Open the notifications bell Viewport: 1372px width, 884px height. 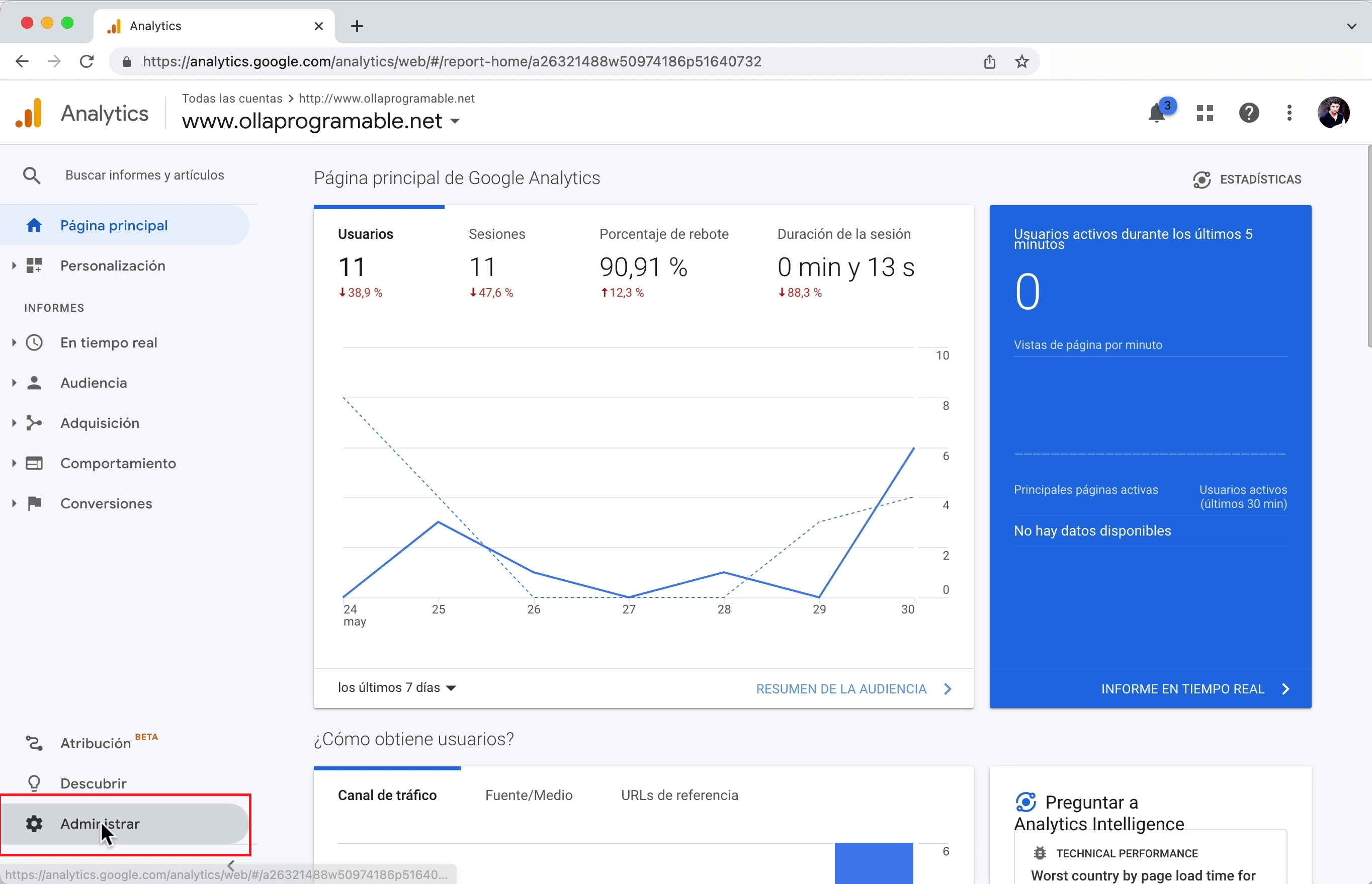tap(1158, 113)
